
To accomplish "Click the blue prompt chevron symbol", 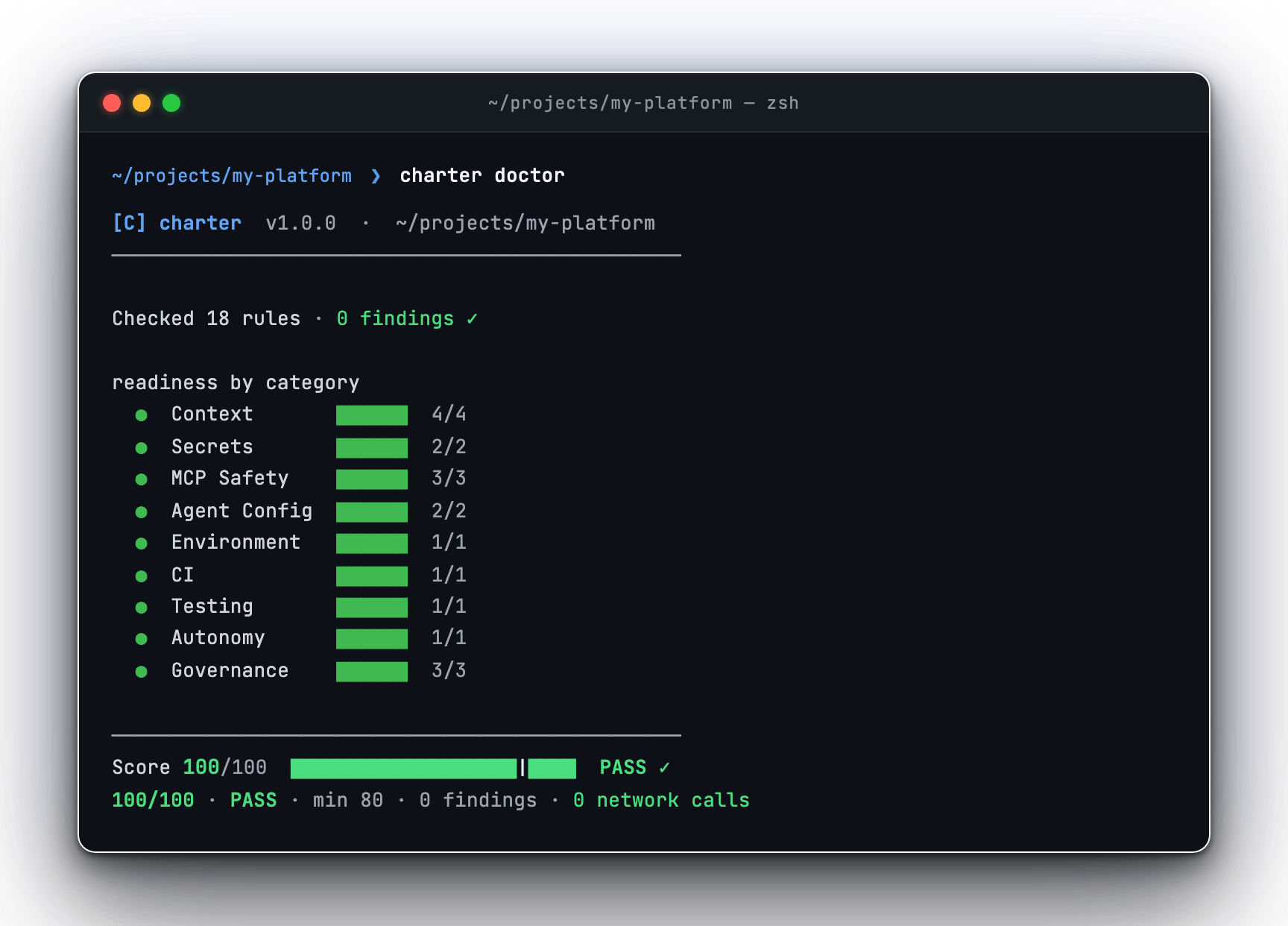I will (376, 176).
